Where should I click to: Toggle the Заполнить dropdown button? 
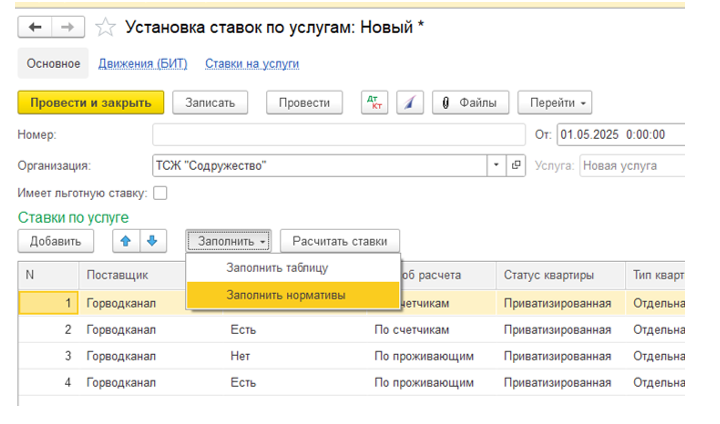(x=229, y=241)
